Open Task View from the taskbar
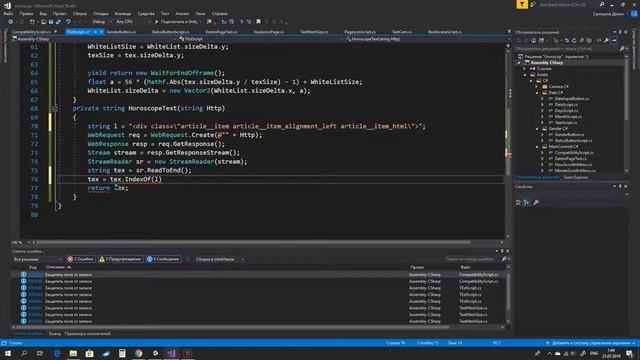This screenshot has width=640, height=360. pyautogui.click(x=40, y=353)
